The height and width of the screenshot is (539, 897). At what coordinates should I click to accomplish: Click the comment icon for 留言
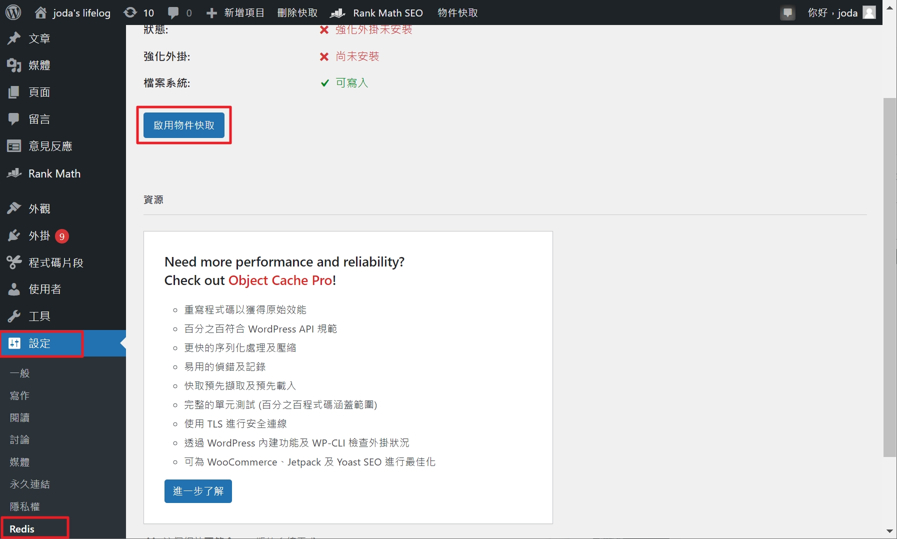(x=14, y=119)
